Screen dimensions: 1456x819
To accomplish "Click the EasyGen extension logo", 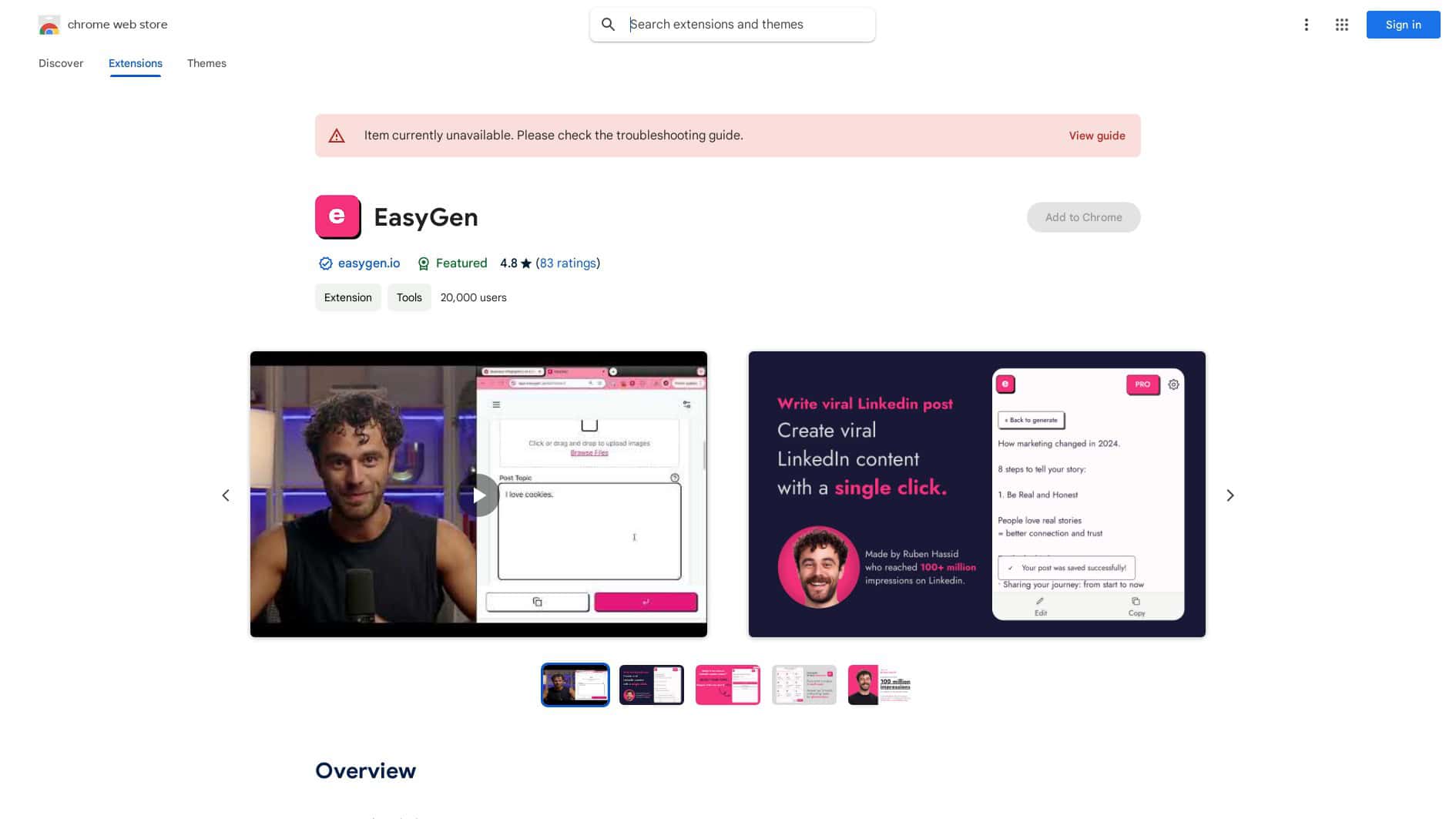I will pyautogui.click(x=337, y=216).
